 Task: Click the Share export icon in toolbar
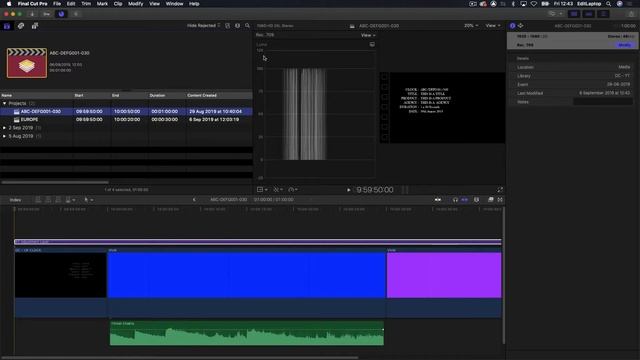(631, 14)
